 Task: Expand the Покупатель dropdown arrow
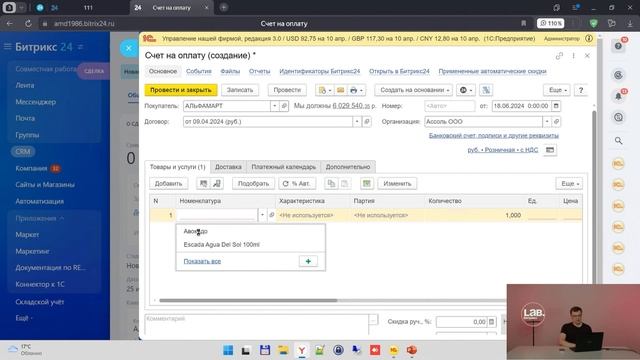click(275, 106)
